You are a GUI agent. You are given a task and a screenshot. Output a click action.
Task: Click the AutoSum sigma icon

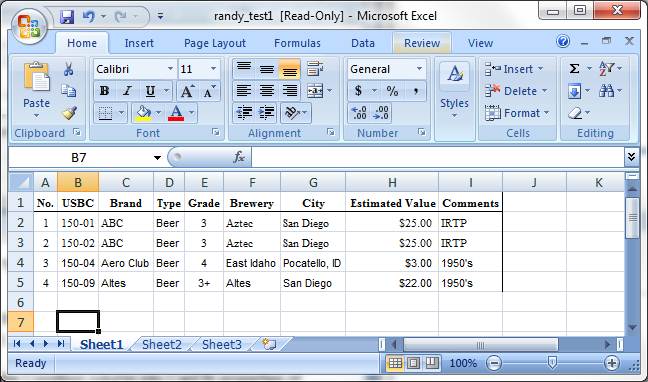tap(574, 69)
